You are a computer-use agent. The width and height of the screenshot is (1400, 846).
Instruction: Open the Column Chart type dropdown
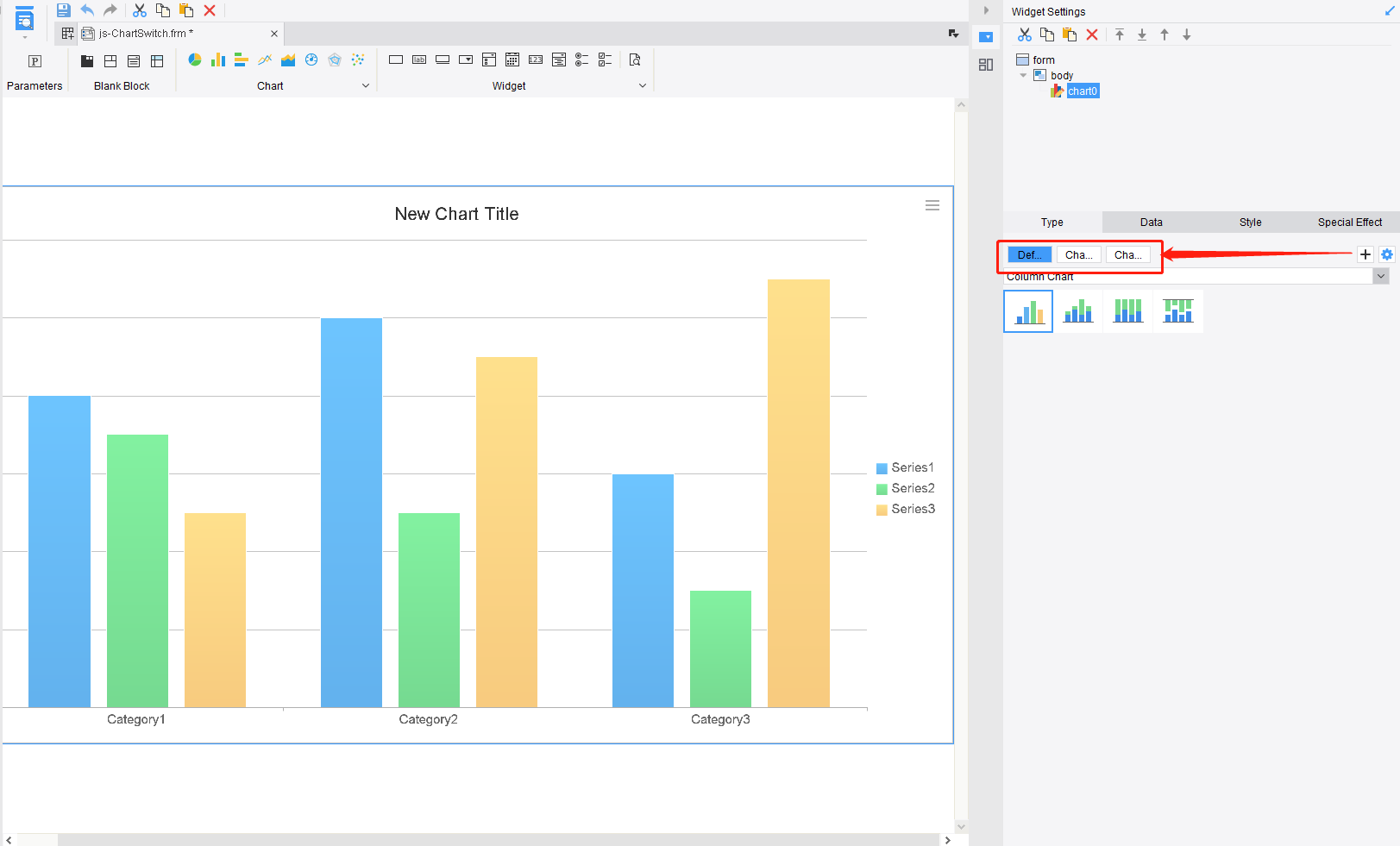tap(1381, 275)
